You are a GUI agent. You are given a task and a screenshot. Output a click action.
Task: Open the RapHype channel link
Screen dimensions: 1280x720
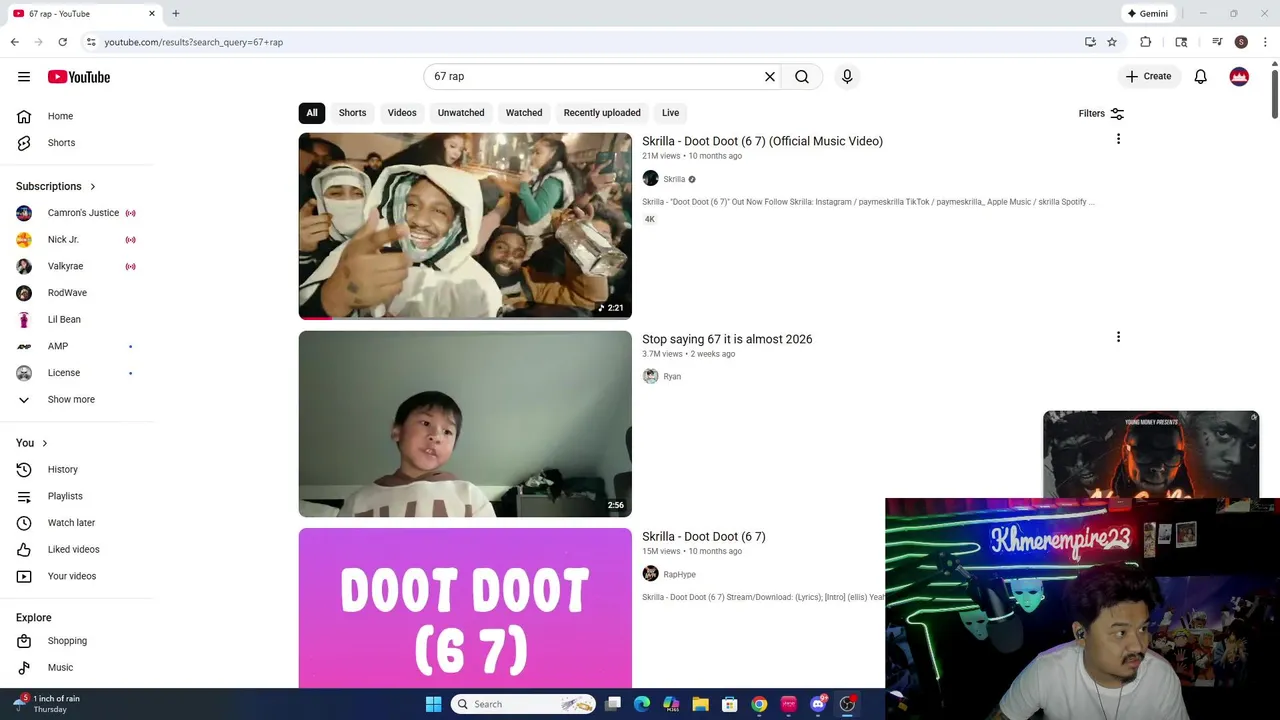point(679,575)
